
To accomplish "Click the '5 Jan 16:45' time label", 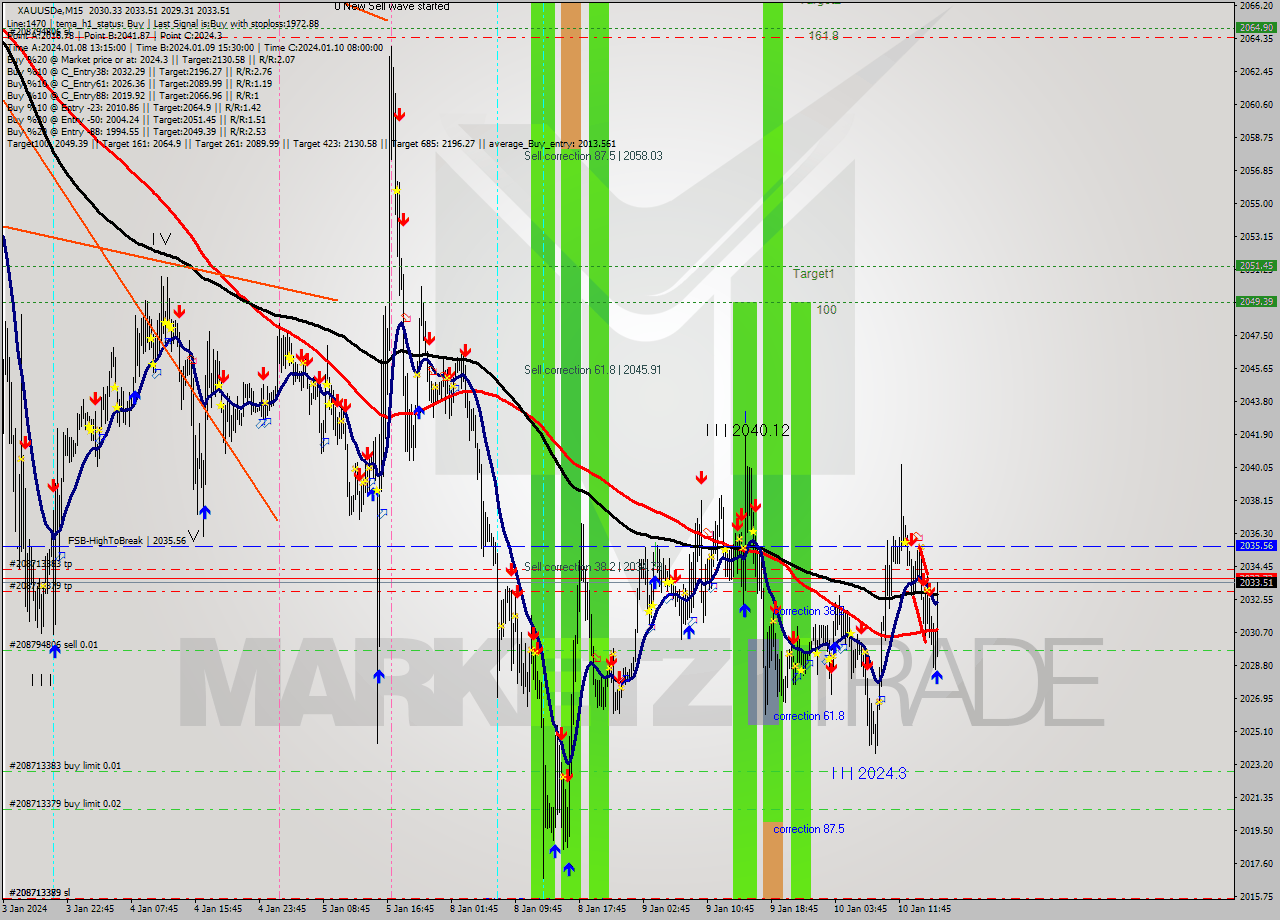I will [411, 909].
